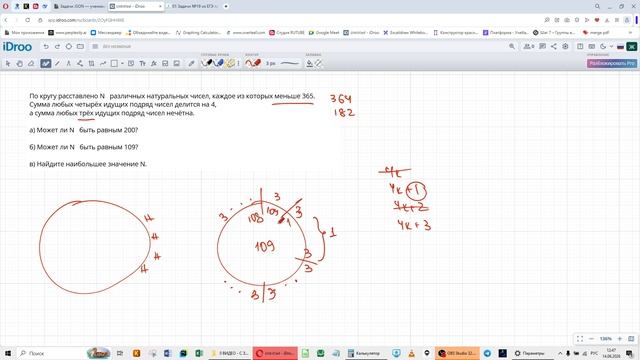Open iDroo board settings gear

565,47
